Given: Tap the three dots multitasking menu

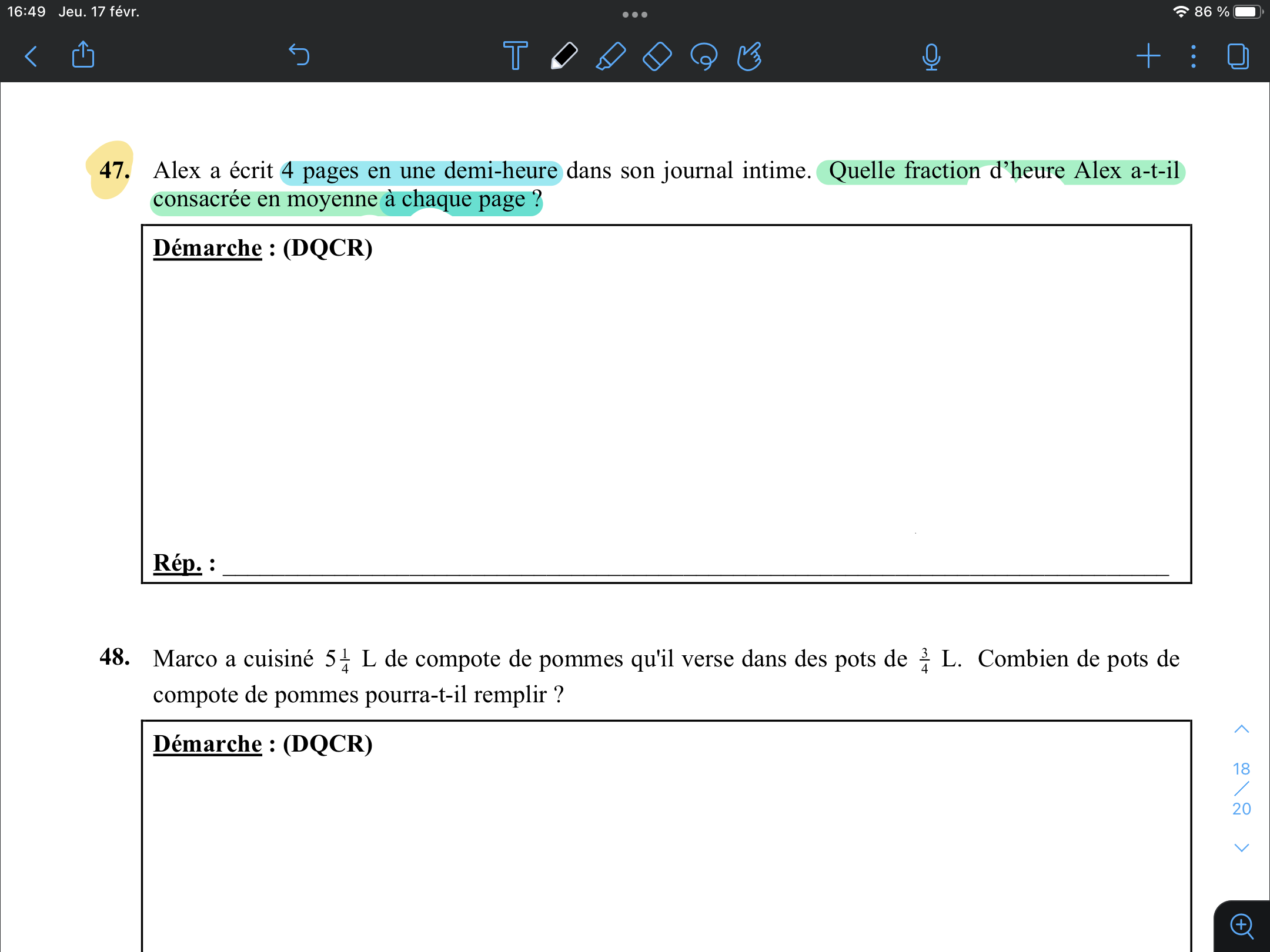Looking at the screenshot, I should pos(635,15).
